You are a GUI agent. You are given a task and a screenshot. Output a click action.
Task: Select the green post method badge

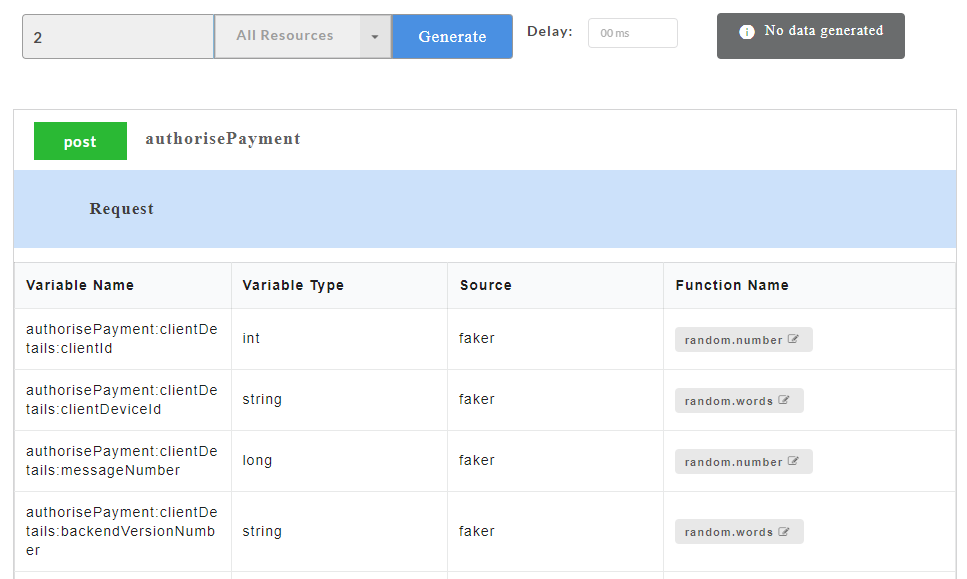tap(80, 140)
